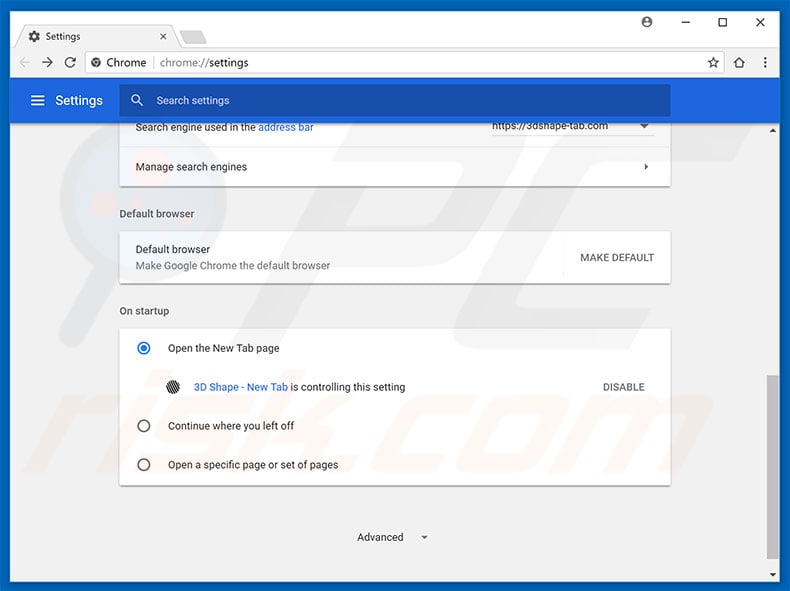Open the home page icon
The image size is (790, 591).
coord(739,62)
